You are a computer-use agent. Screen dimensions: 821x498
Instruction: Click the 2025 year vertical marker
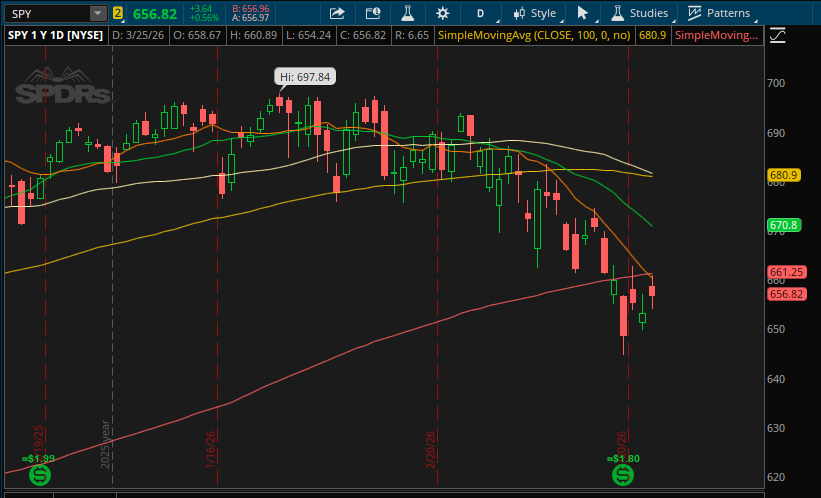tap(105, 444)
